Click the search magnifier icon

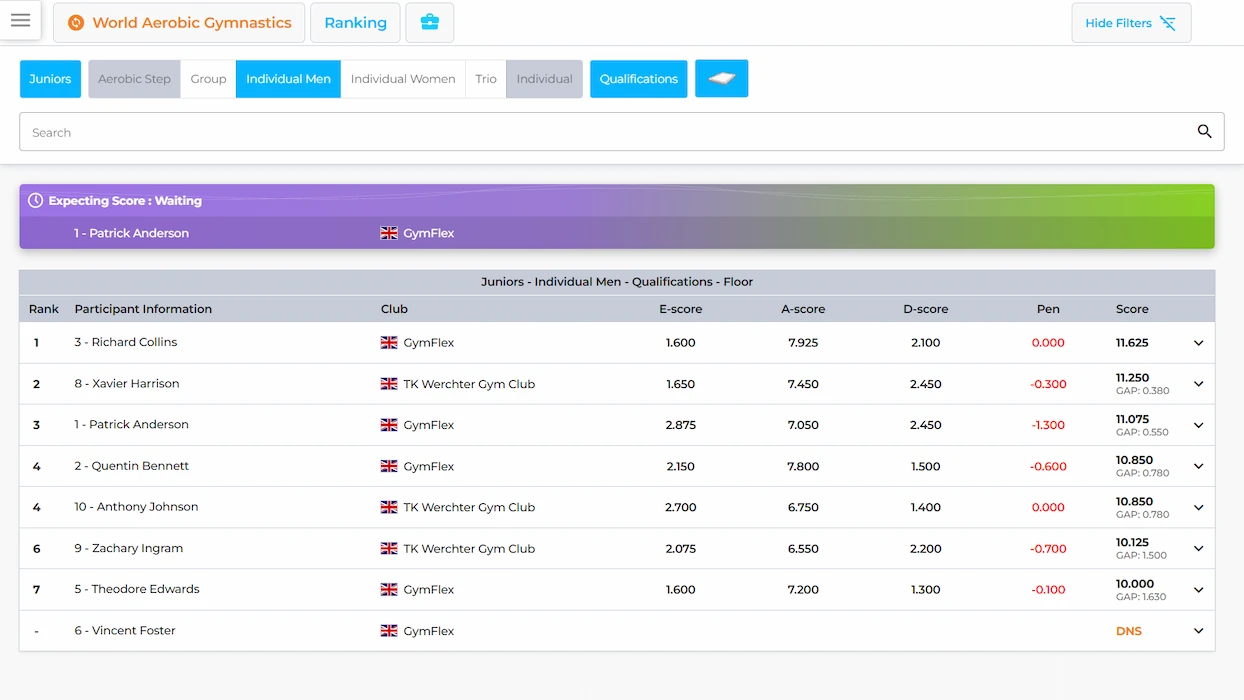pyautogui.click(x=1204, y=132)
